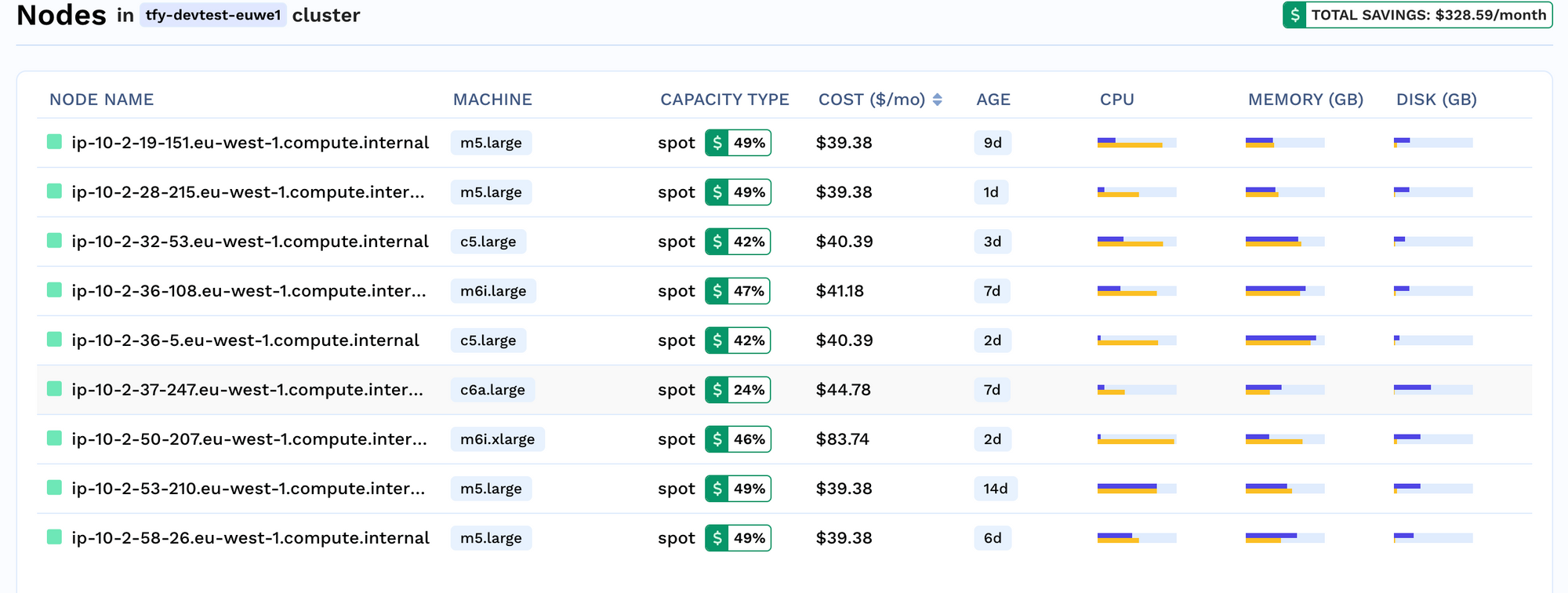Click the m6i.xlarge machine type tag

[x=497, y=439]
